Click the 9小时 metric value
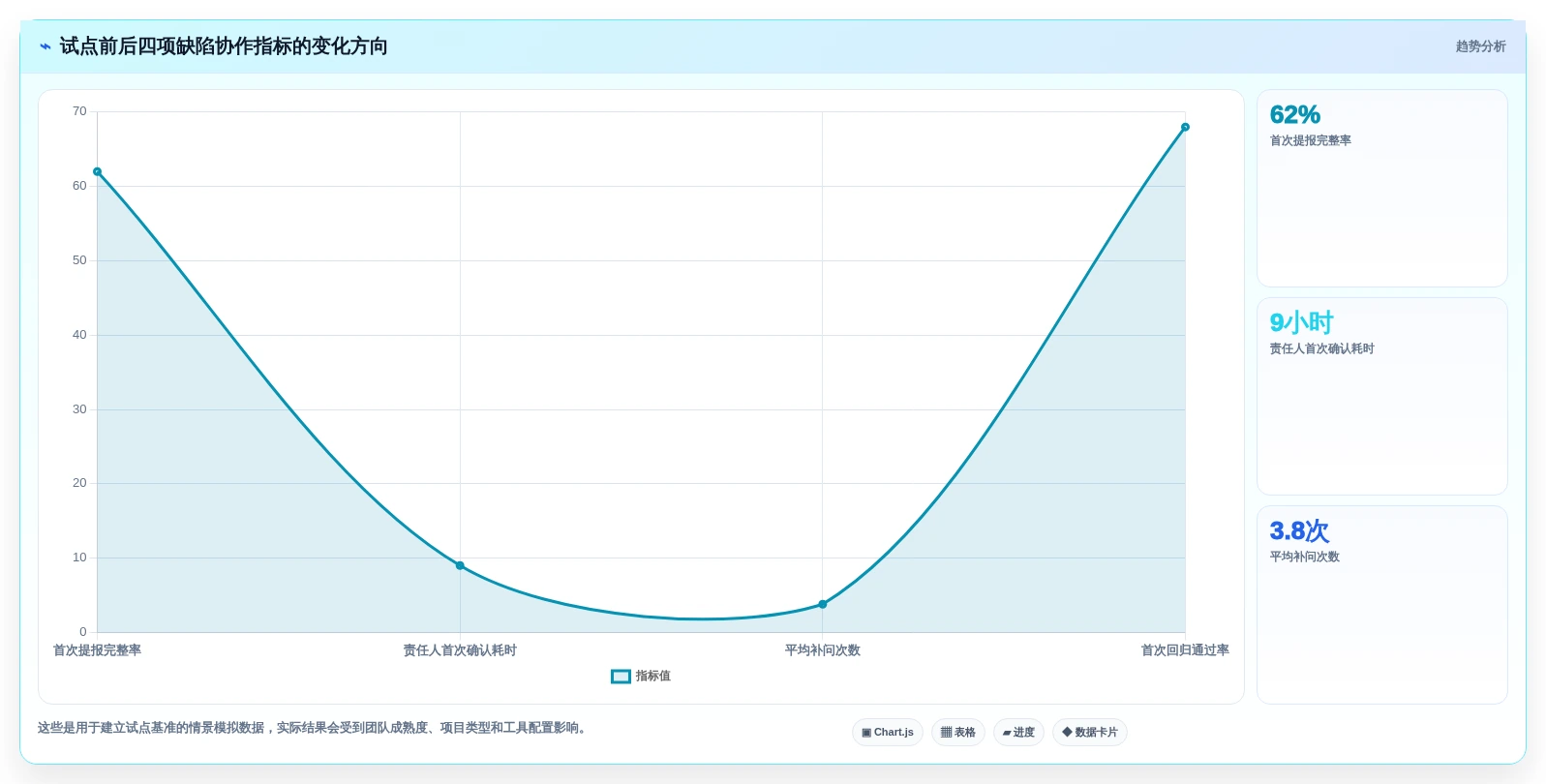 pos(1302,322)
